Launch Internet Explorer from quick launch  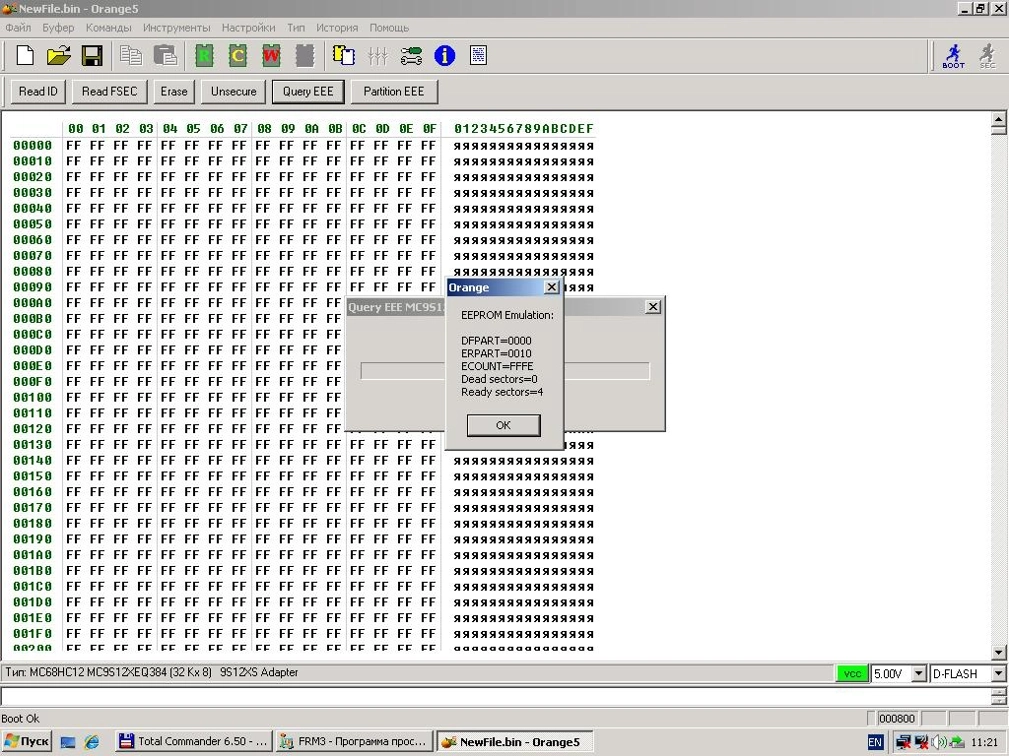92,742
